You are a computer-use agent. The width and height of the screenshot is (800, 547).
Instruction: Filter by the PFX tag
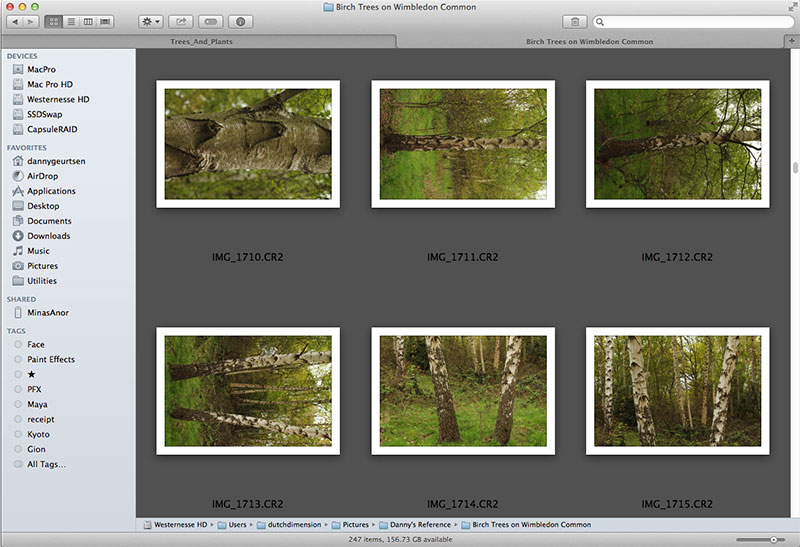34,389
